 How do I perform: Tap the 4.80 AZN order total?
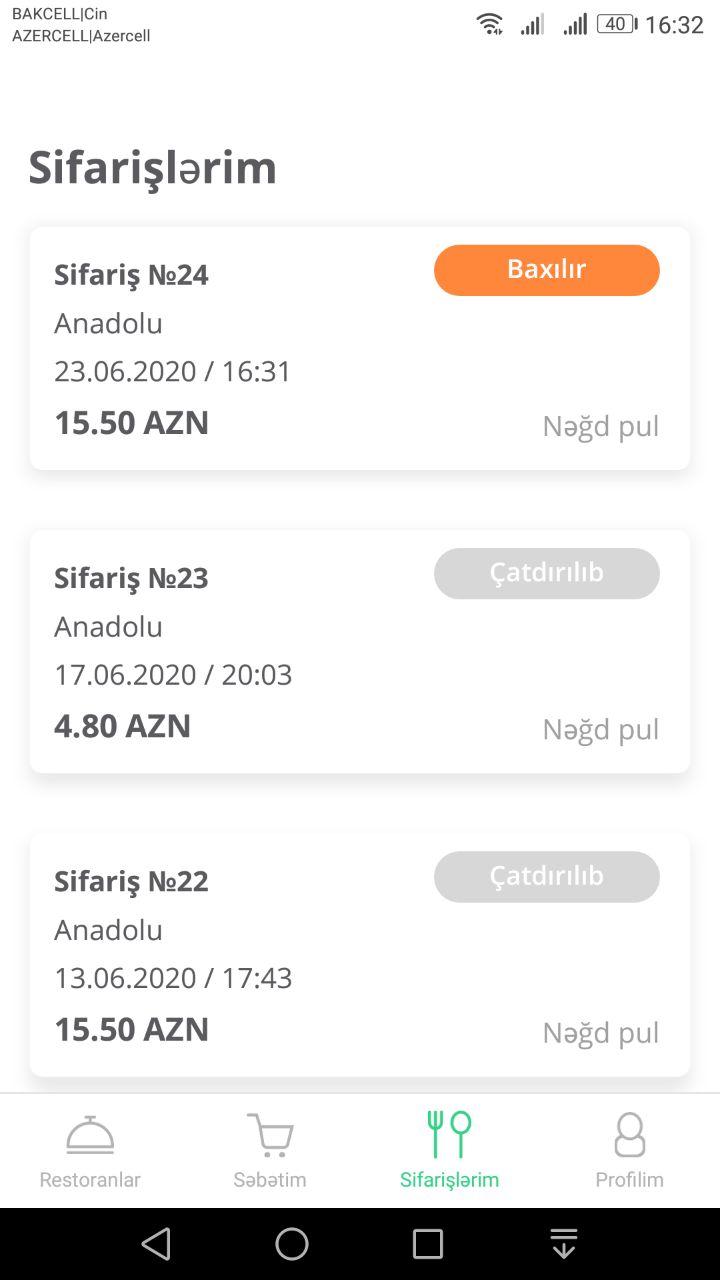coord(122,726)
